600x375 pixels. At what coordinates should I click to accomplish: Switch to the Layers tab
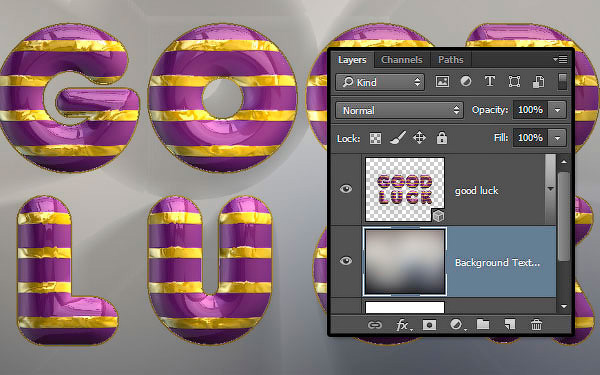352,60
